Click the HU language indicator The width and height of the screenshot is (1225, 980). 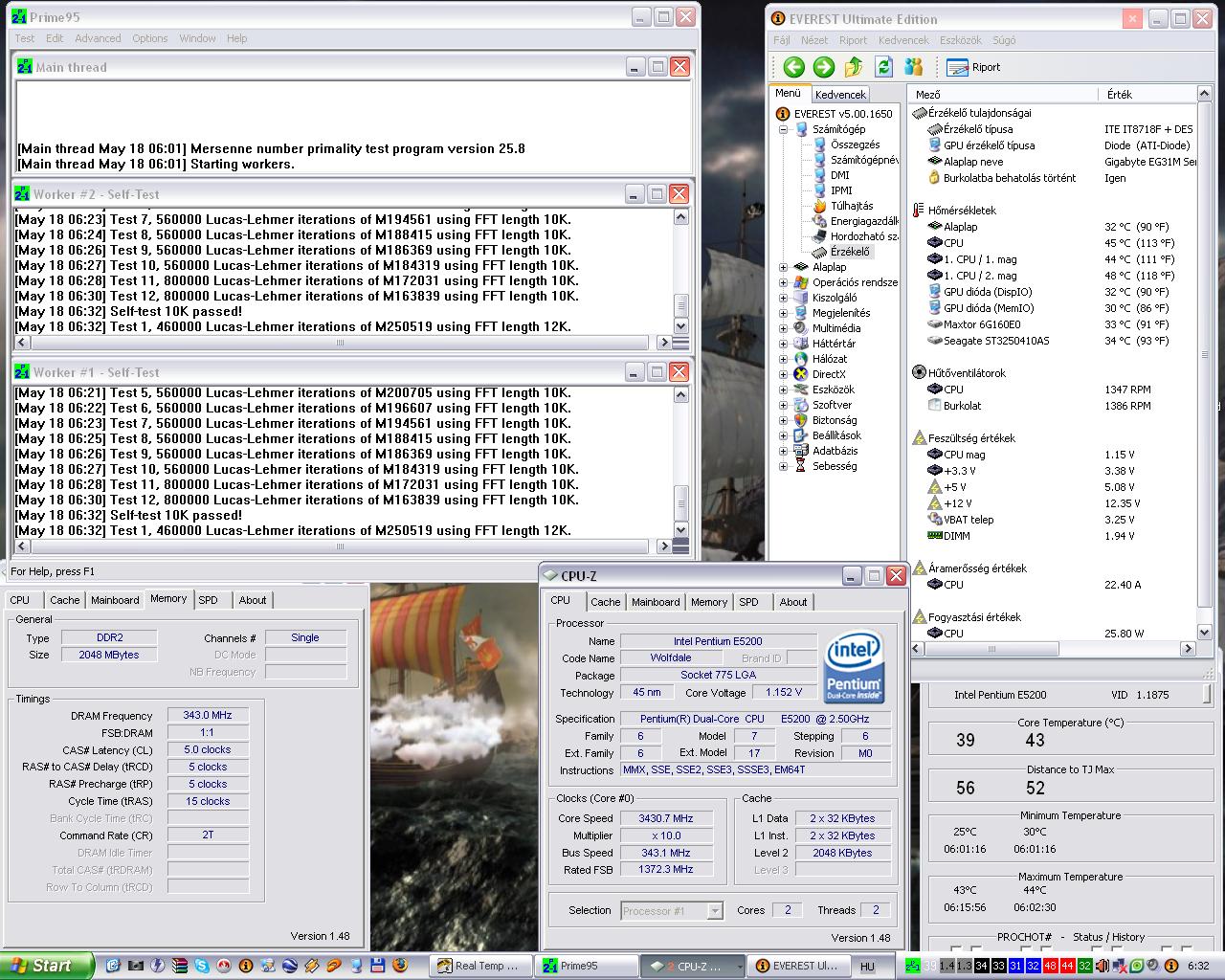click(x=867, y=967)
